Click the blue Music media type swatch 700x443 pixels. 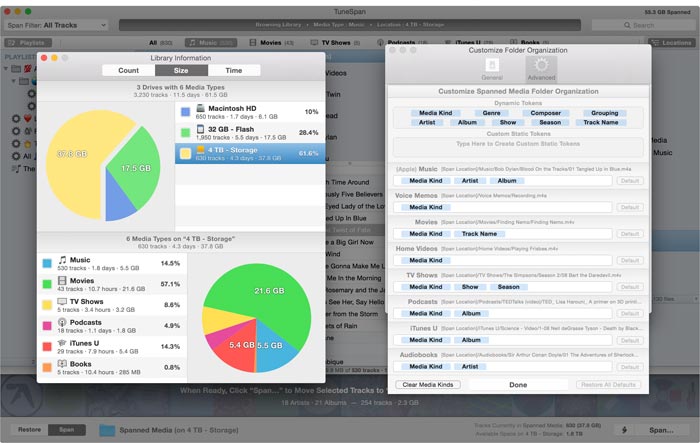tap(47, 263)
